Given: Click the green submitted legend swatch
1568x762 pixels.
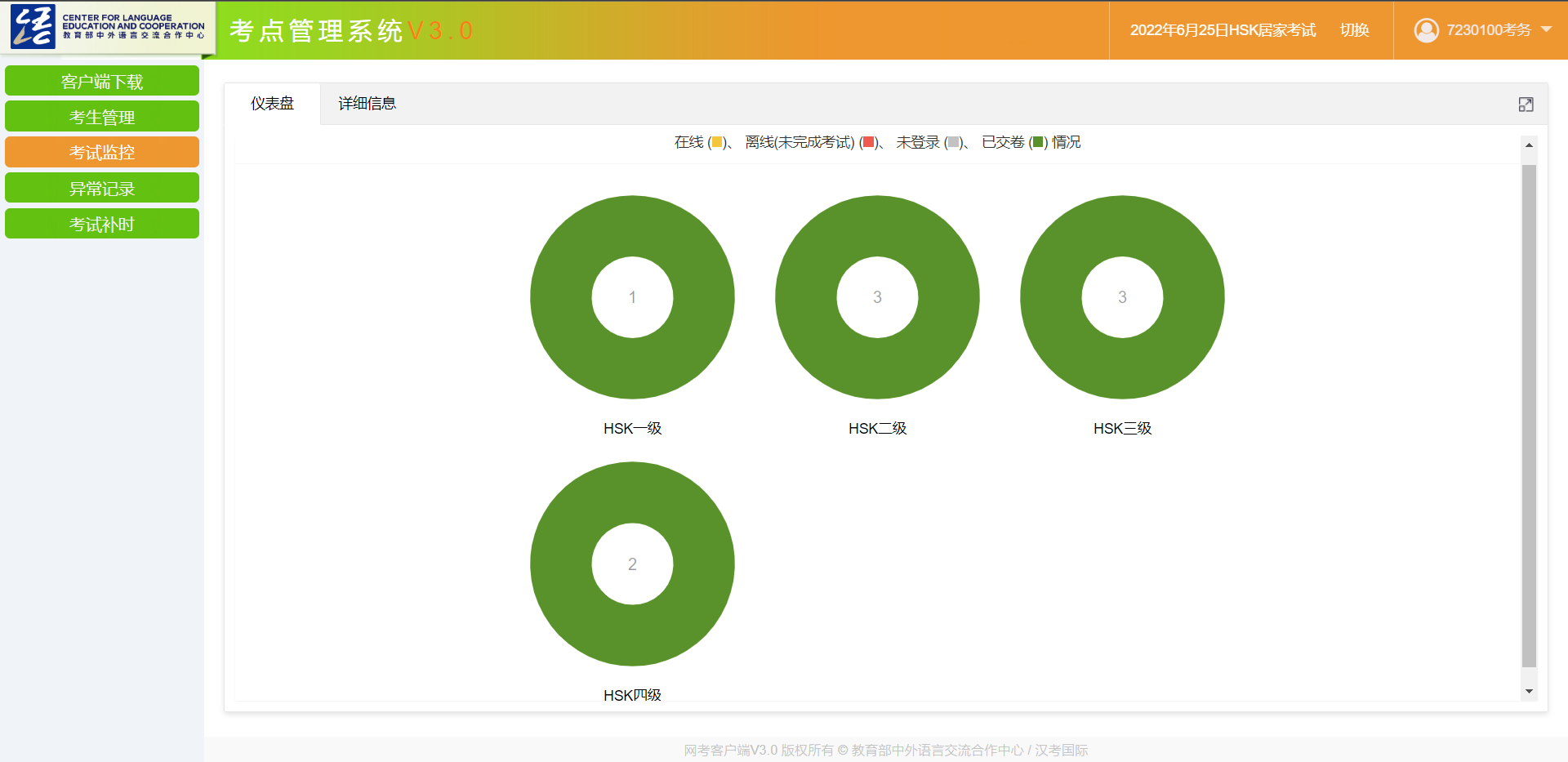Looking at the screenshot, I should pos(1038,143).
